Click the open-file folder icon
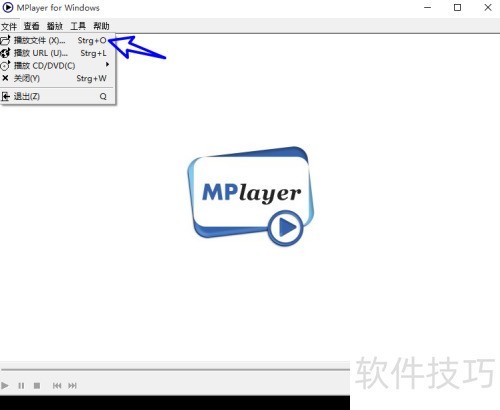 (x=6, y=40)
